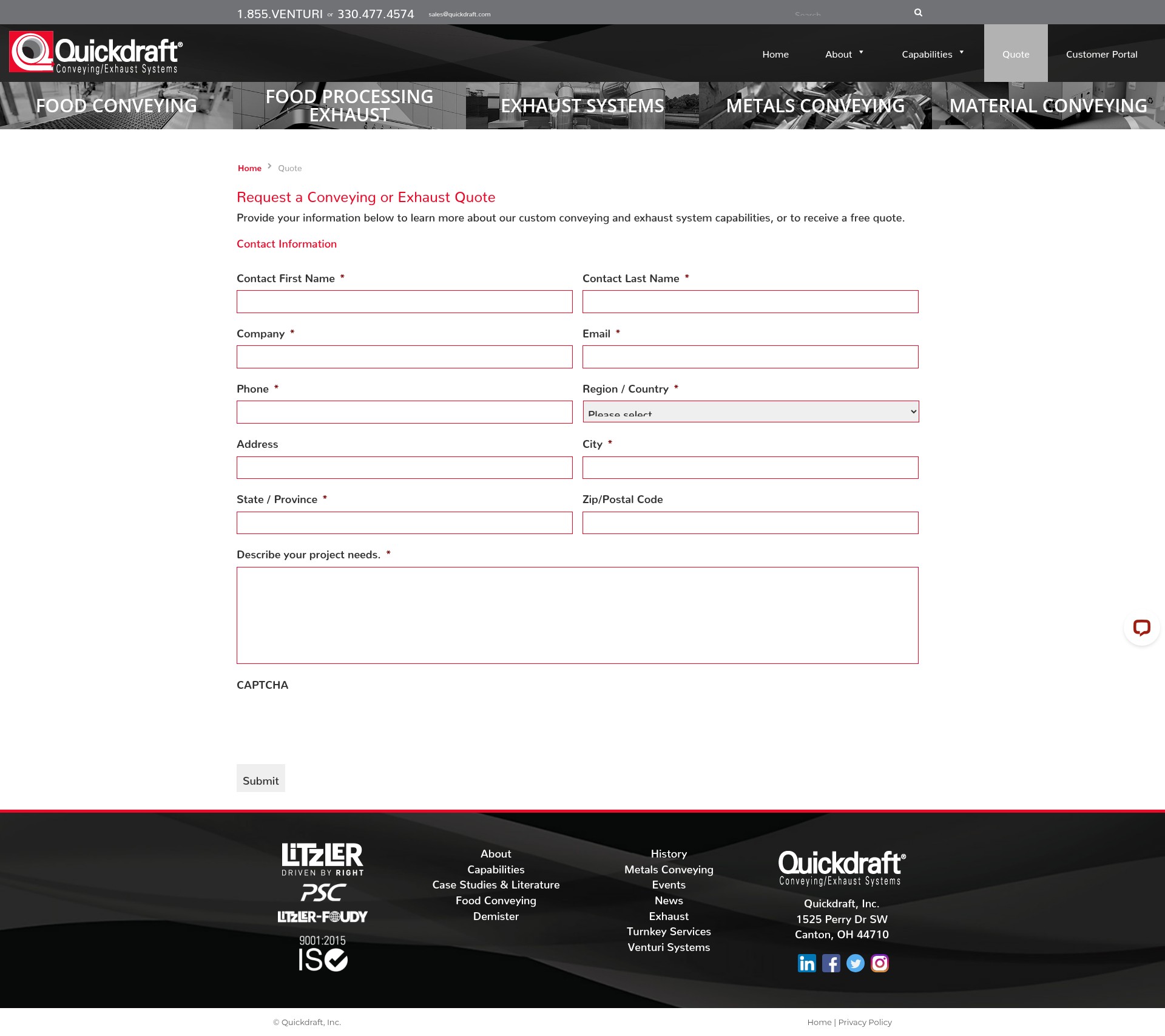Focus the Company input field
This screenshot has height=1036, width=1165.
tap(405, 357)
